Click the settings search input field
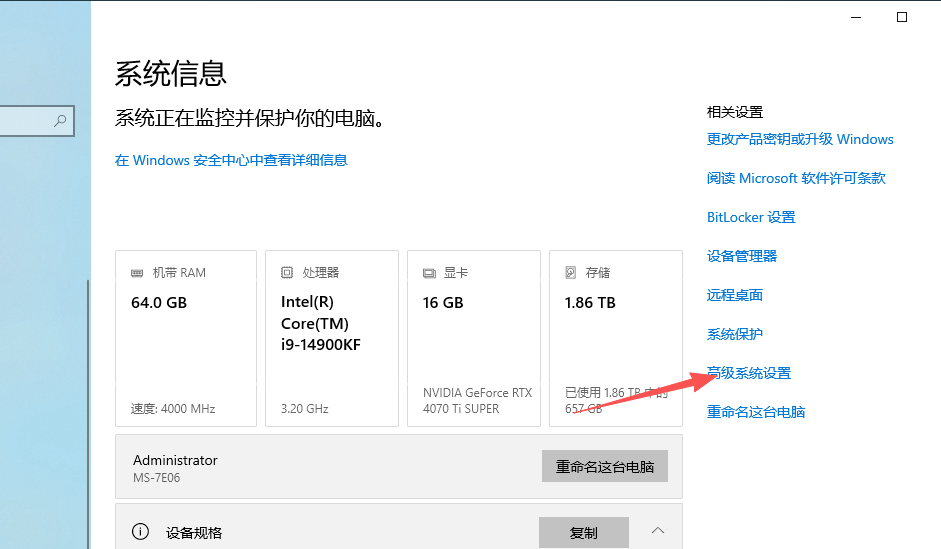This screenshot has width=941, height=549. (x=36, y=121)
